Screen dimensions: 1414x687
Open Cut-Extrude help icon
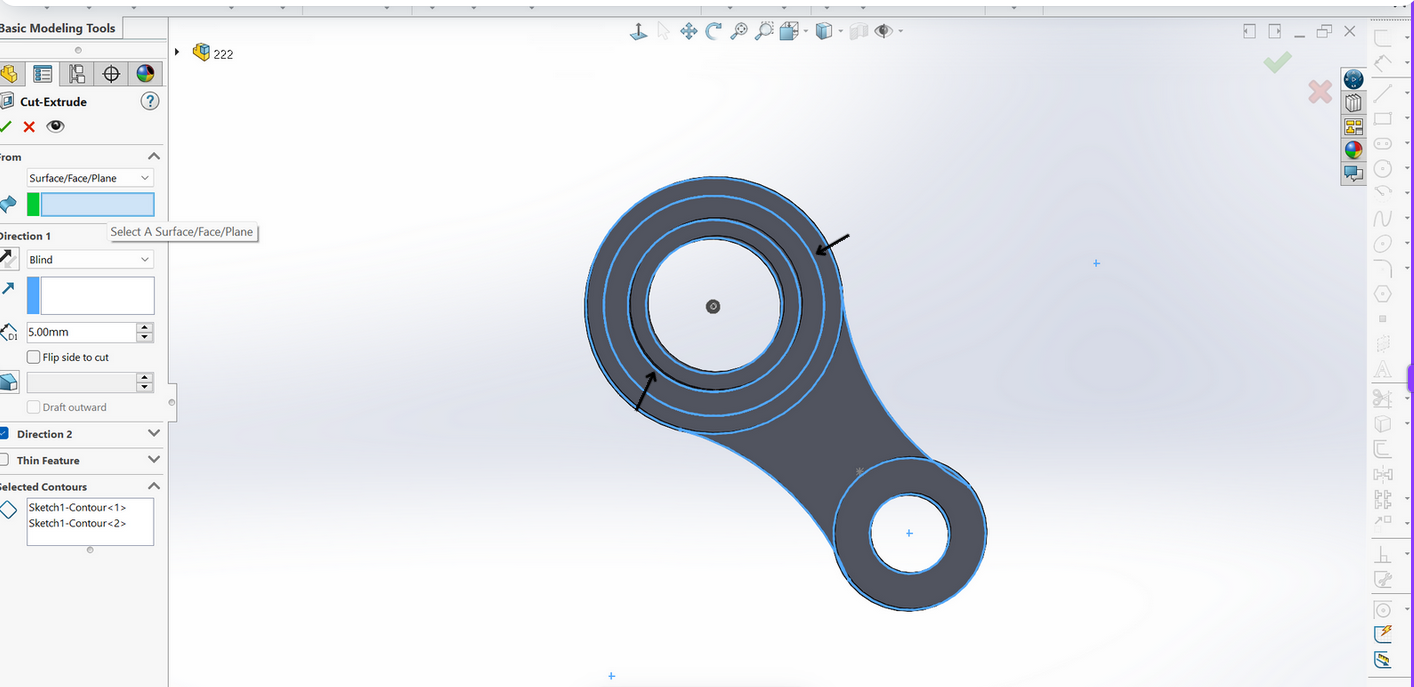(150, 101)
